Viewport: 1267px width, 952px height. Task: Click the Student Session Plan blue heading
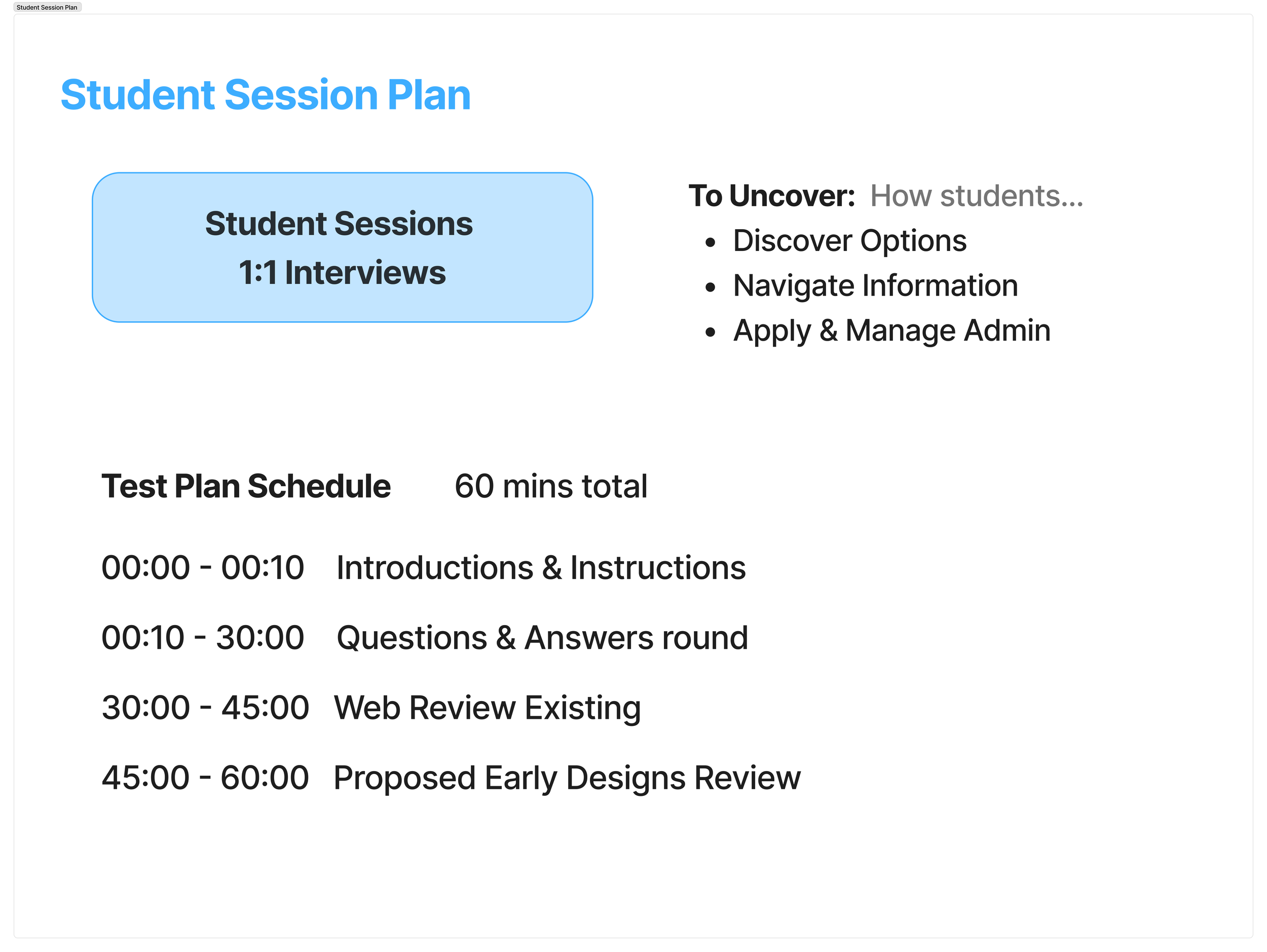point(266,95)
